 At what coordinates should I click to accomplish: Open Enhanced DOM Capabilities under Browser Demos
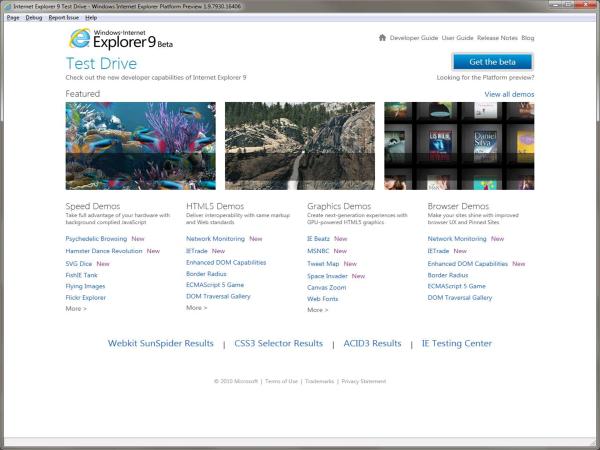(x=468, y=264)
